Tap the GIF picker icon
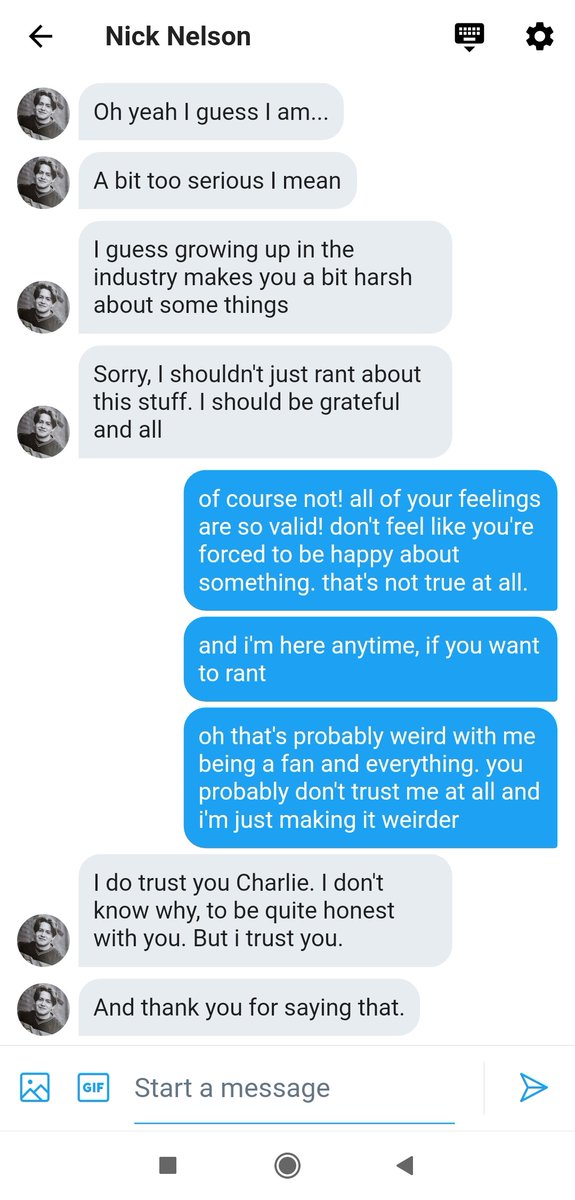575x1200 pixels. point(93,1087)
